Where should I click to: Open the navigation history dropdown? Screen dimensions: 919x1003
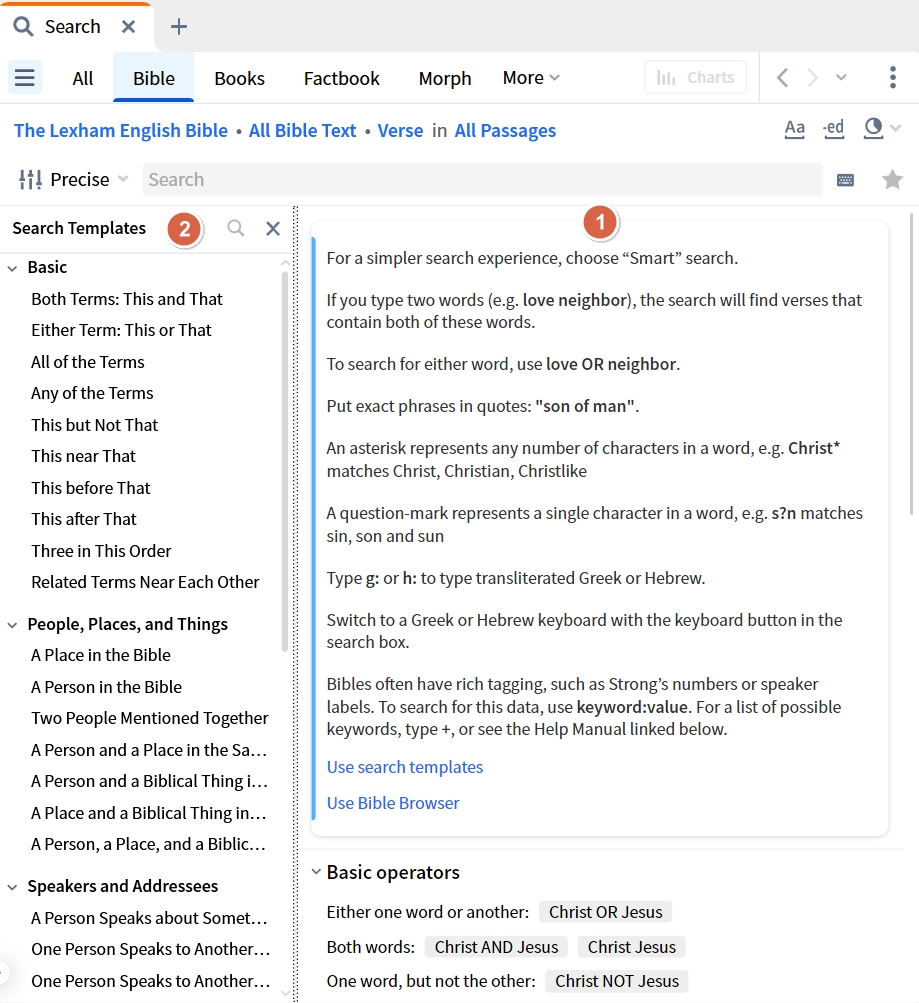[841, 77]
